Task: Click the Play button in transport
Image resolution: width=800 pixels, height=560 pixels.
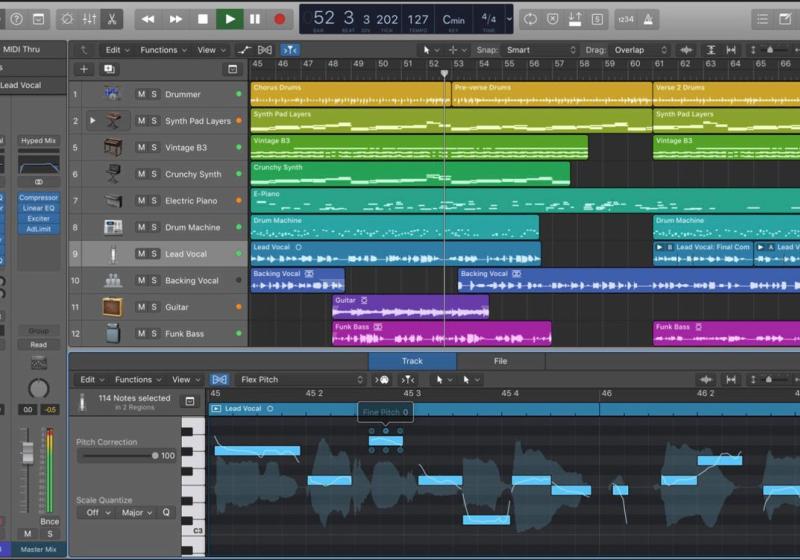Action: [x=230, y=18]
